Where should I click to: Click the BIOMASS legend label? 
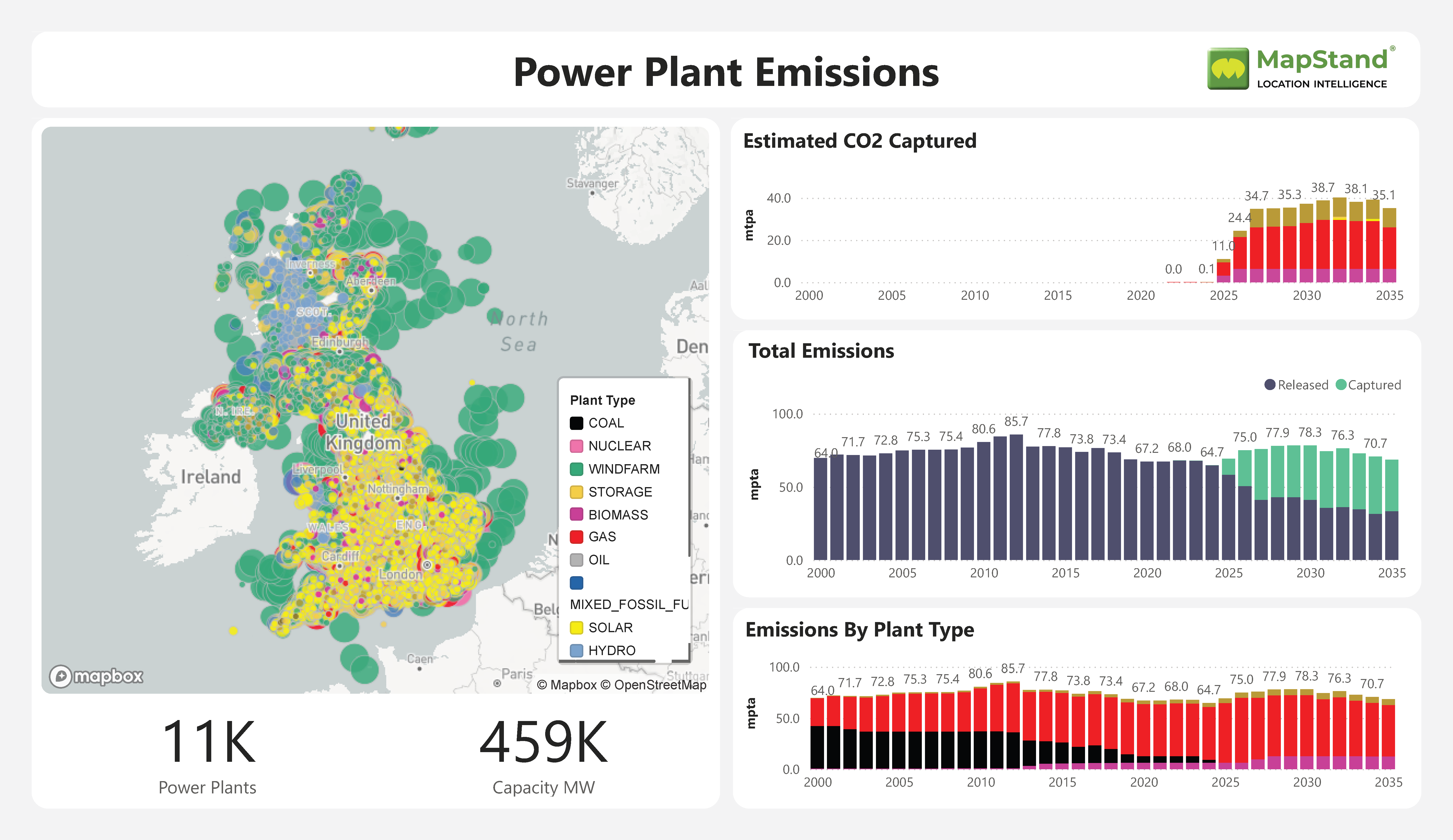click(618, 514)
